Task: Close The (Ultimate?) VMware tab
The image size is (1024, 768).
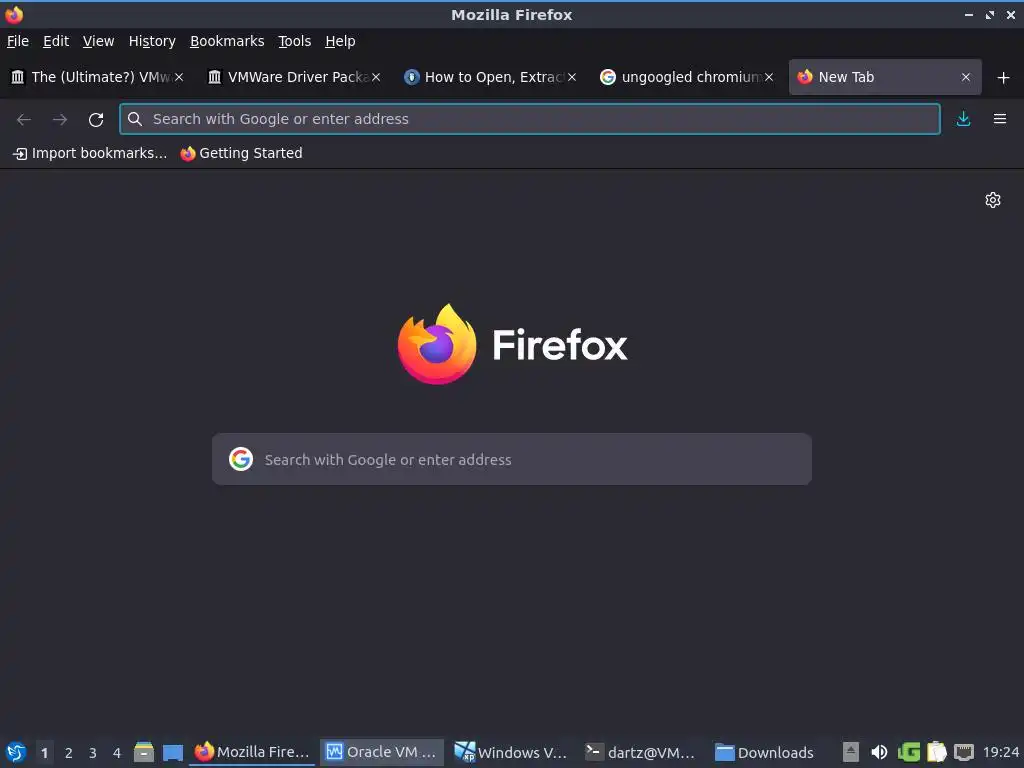Action: coord(179,77)
